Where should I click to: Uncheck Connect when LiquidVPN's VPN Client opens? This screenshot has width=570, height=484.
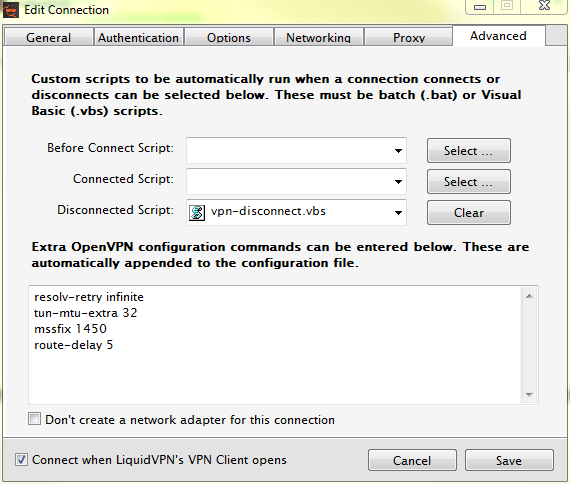pos(21,460)
